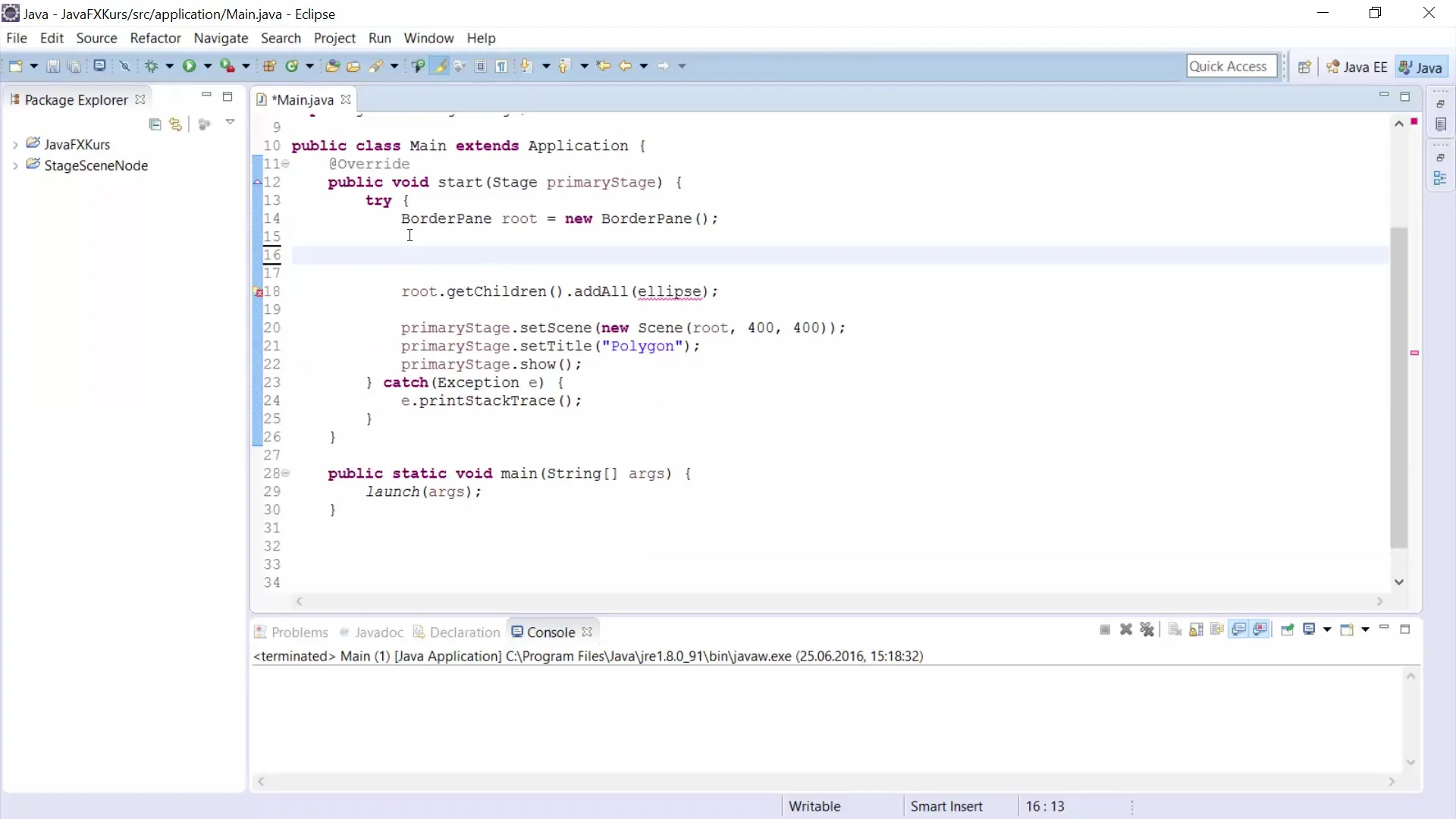Click the Word Wrap icon in Console
The width and height of the screenshot is (1456, 819).
[x=1217, y=629]
